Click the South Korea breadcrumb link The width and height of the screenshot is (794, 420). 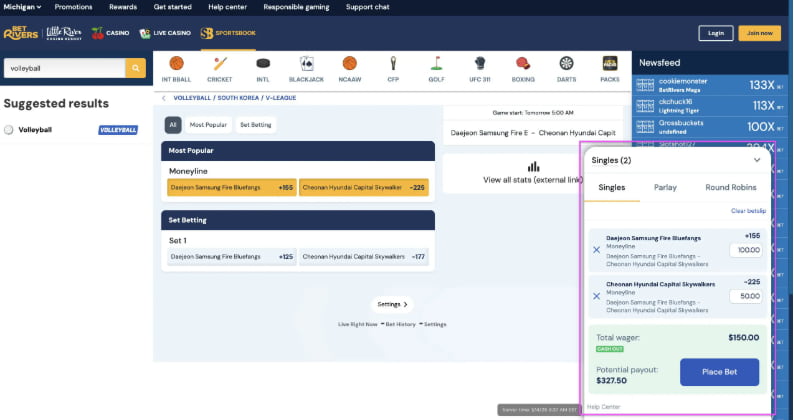[238, 98]
